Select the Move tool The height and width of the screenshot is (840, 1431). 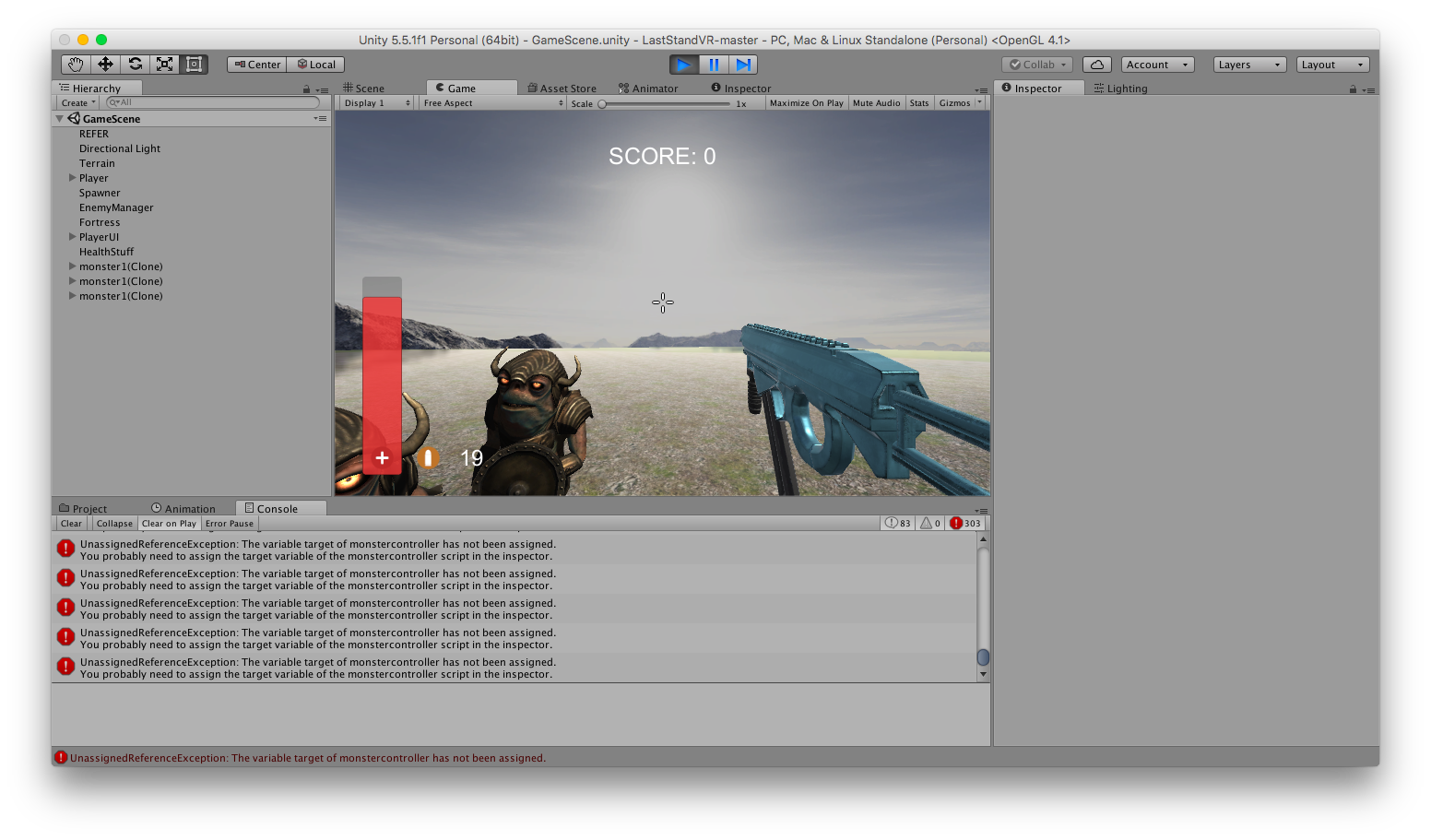(105, 65)
